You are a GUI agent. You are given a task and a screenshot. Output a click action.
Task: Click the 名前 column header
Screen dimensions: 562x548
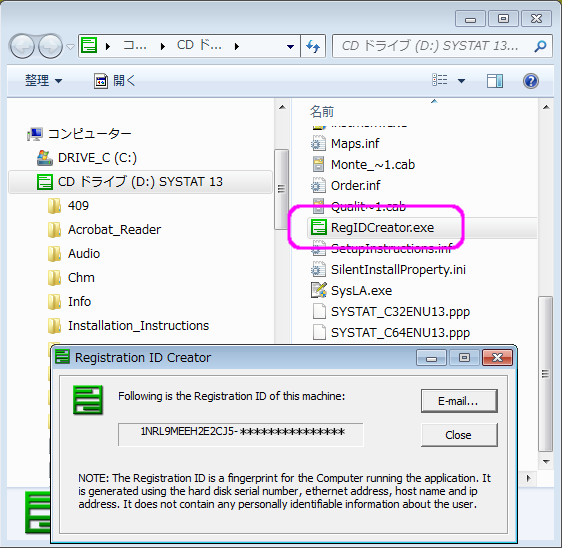pyautogui.click(x=322, y=112)
